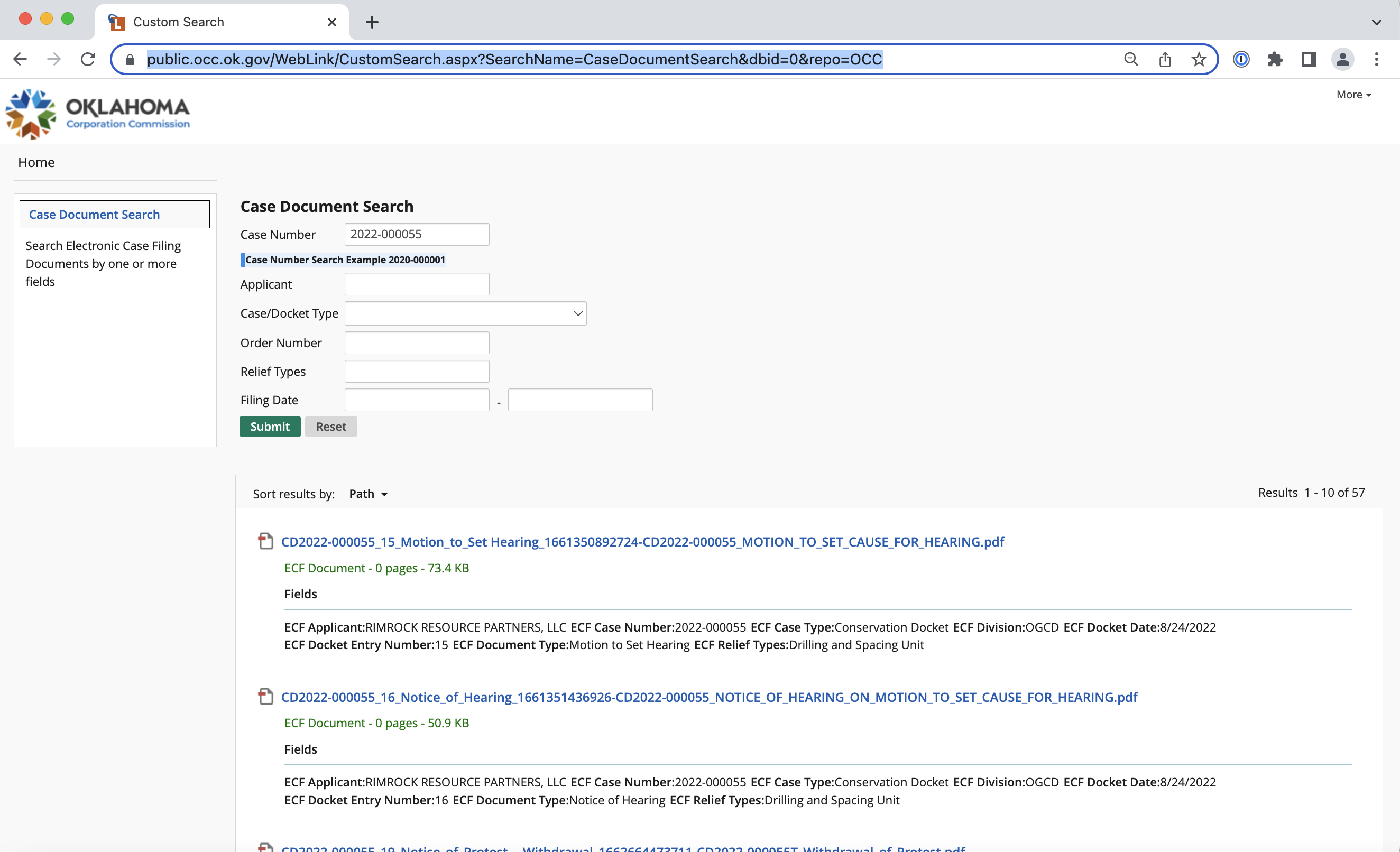1400x852 pixels.
Task: Open the zoom magnifier icon in address bar
Action: click(x=1131, y=59)
